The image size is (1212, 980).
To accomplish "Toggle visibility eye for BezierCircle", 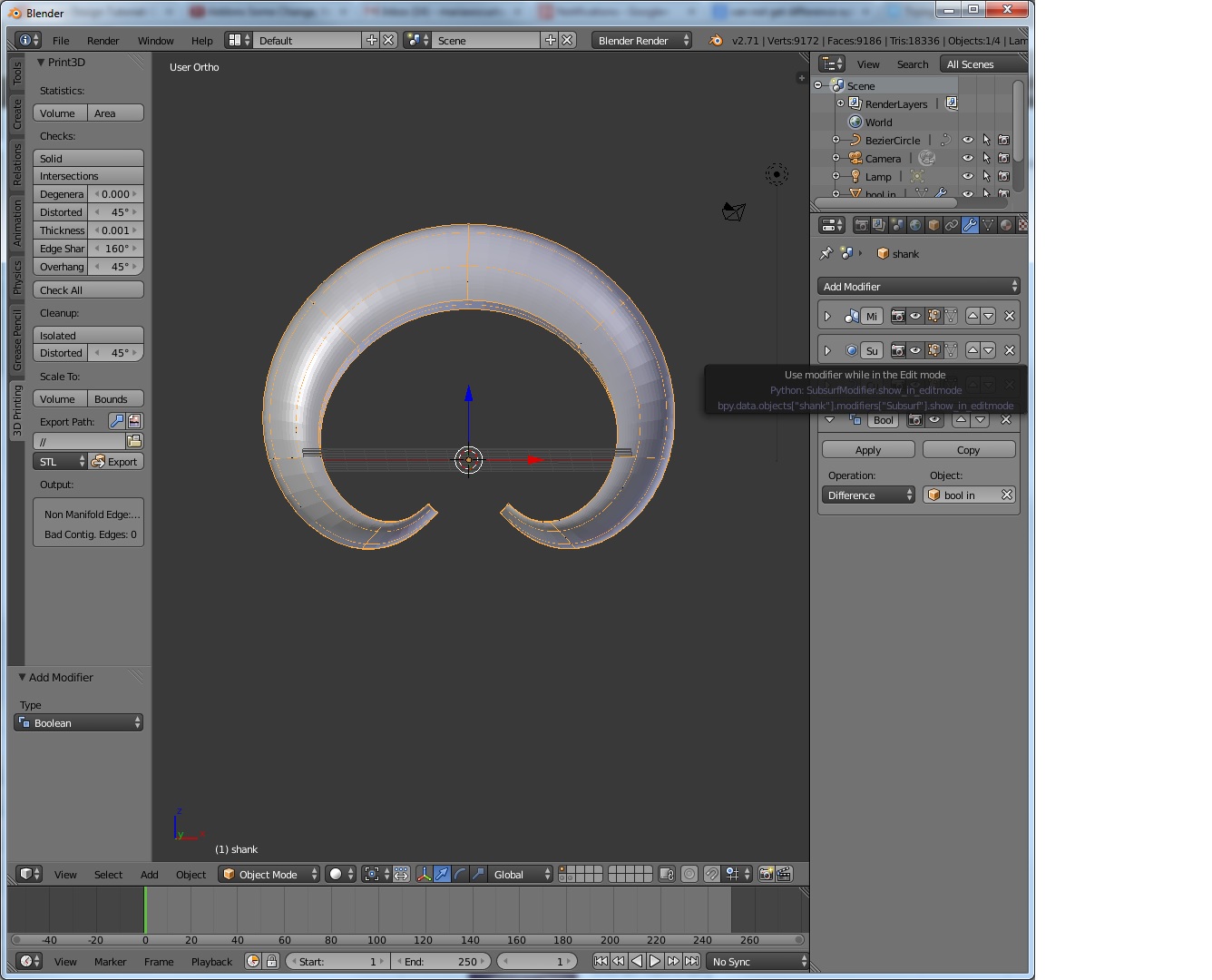I will pyautogui.click(x=968, y=140).
